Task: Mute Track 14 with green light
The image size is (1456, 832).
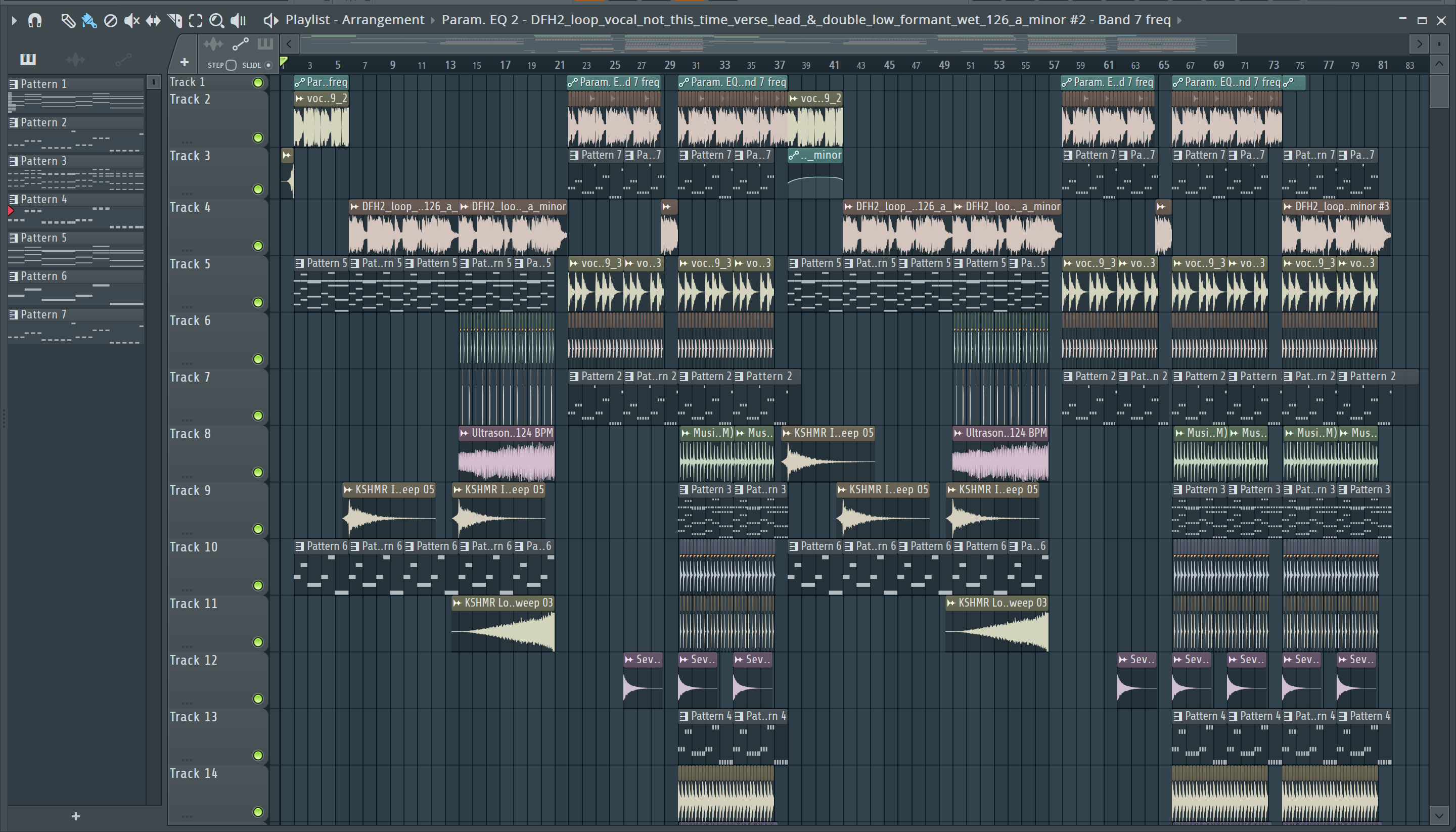Action: tap(258, 811)
